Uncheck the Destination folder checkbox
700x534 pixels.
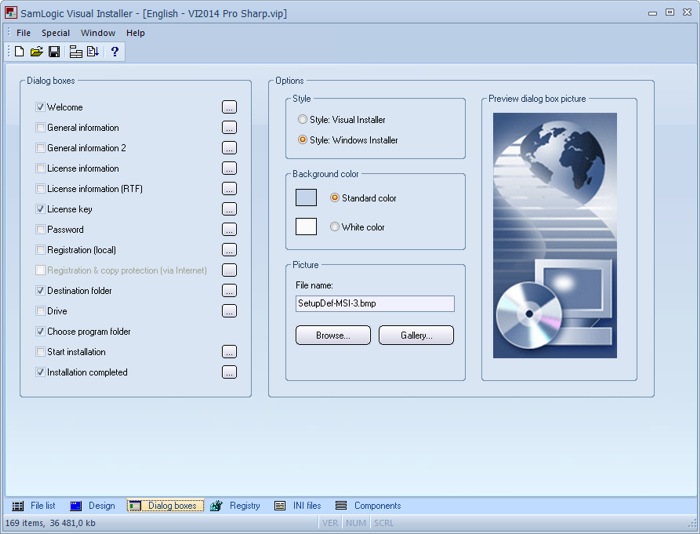[x=40, y=291]
